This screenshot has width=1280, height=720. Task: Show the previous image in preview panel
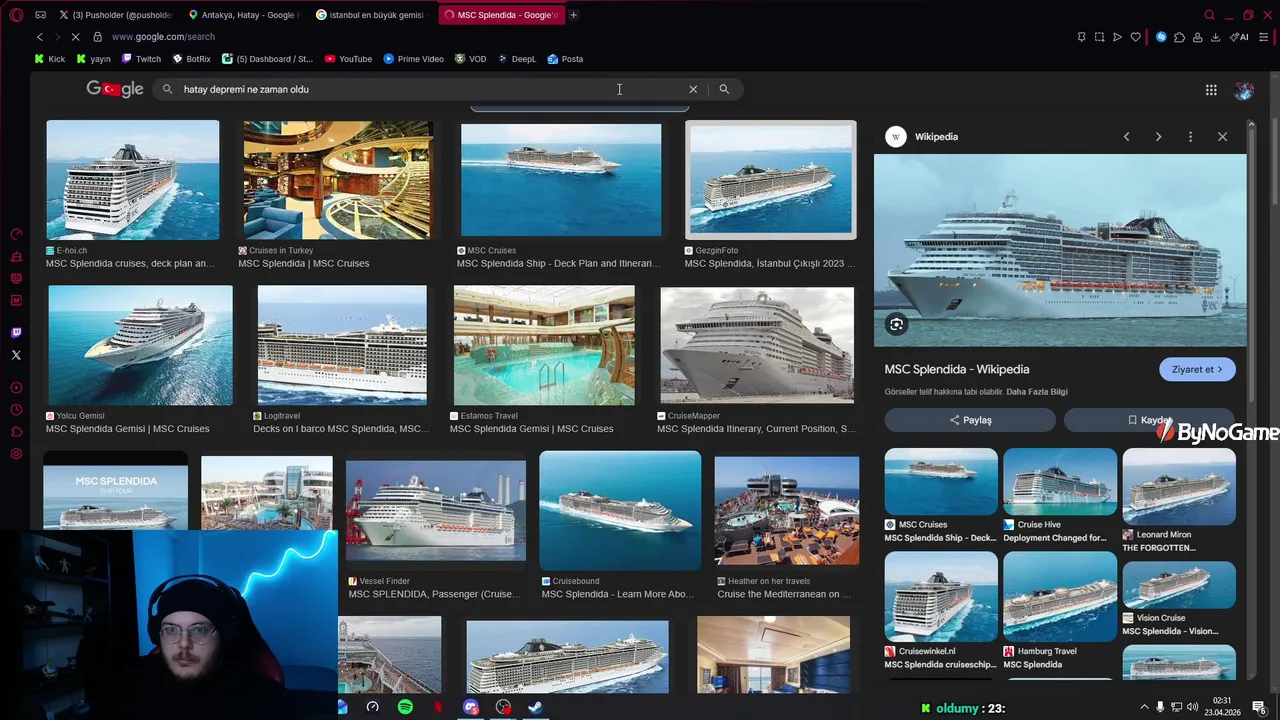[1126, 137]
